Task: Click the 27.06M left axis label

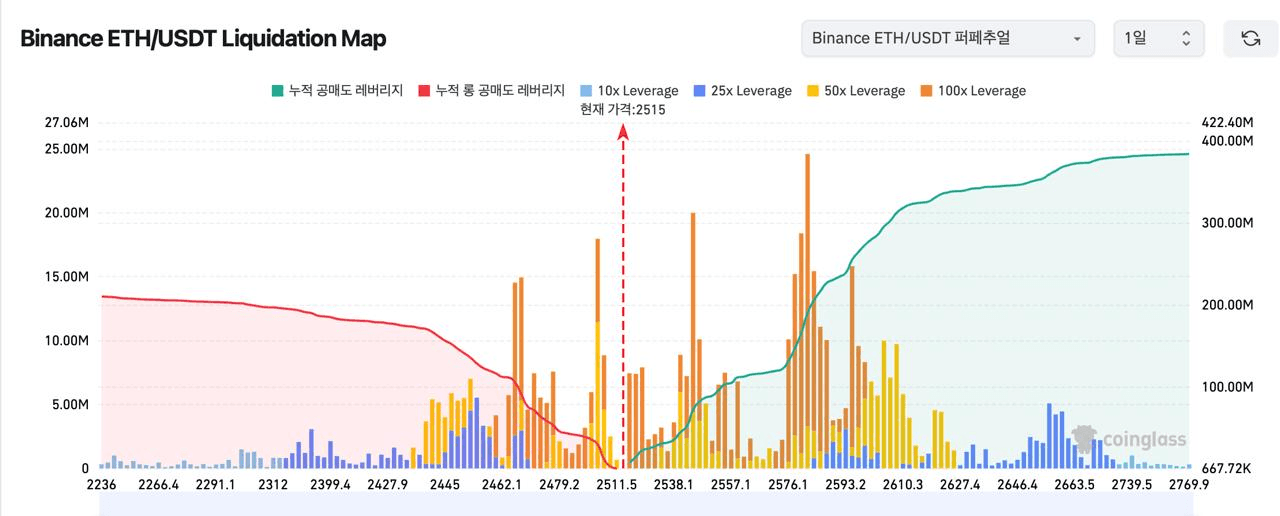Action: click(x=68, y=122)
